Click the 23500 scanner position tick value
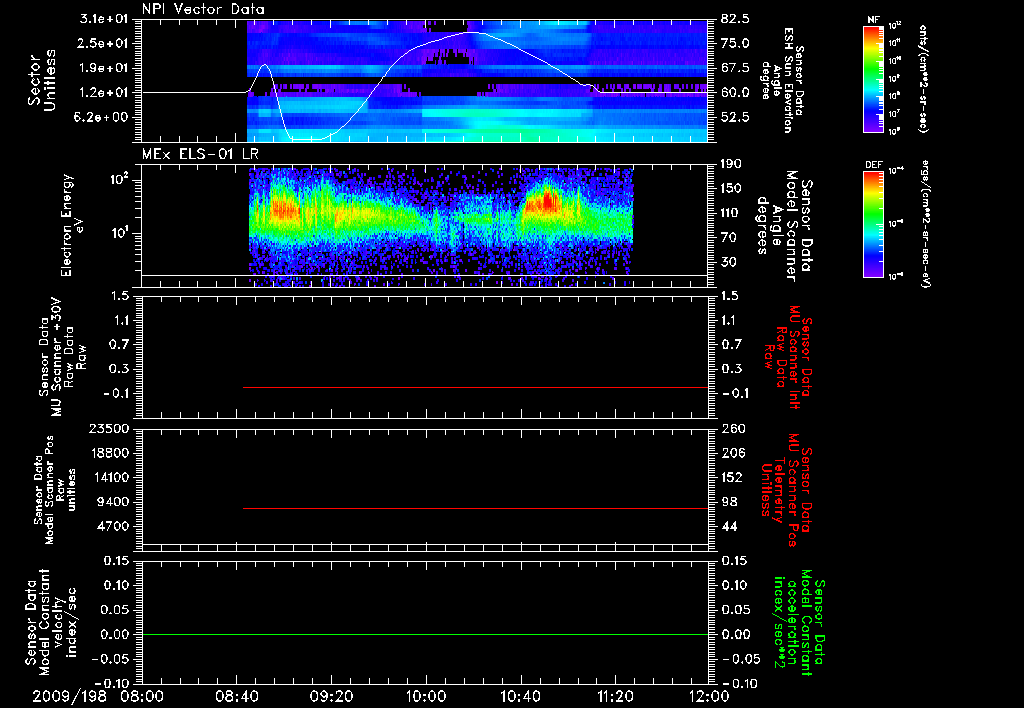 108,429
